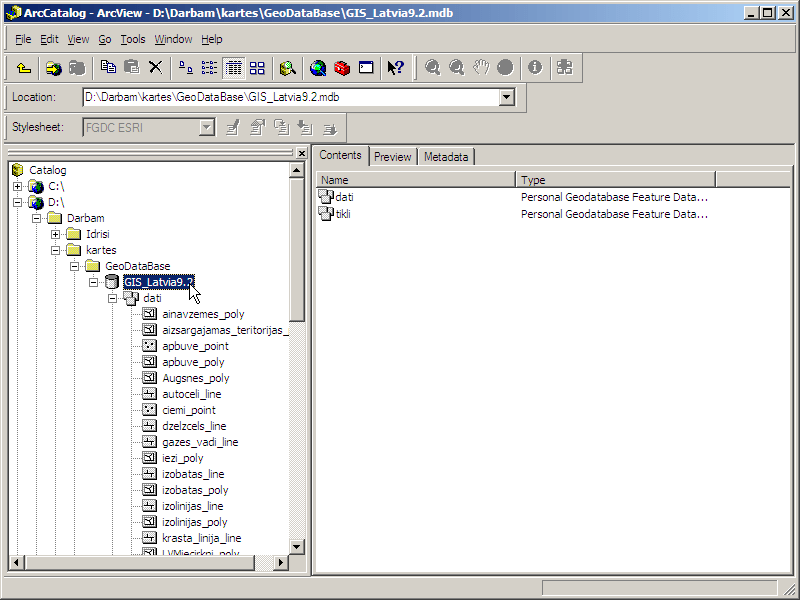Select the Contents tab
The image size is (800, 600).
pos(340,155)
